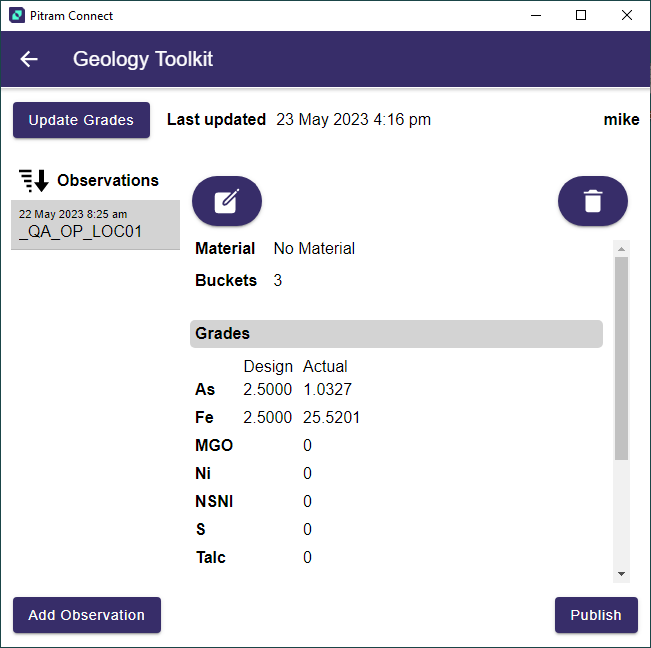
Task: Click the Material label
Action: (x=225, y=249)
